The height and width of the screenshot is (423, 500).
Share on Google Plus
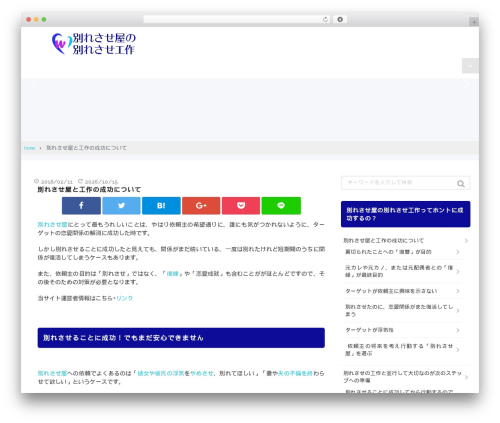tap(201, 206)
